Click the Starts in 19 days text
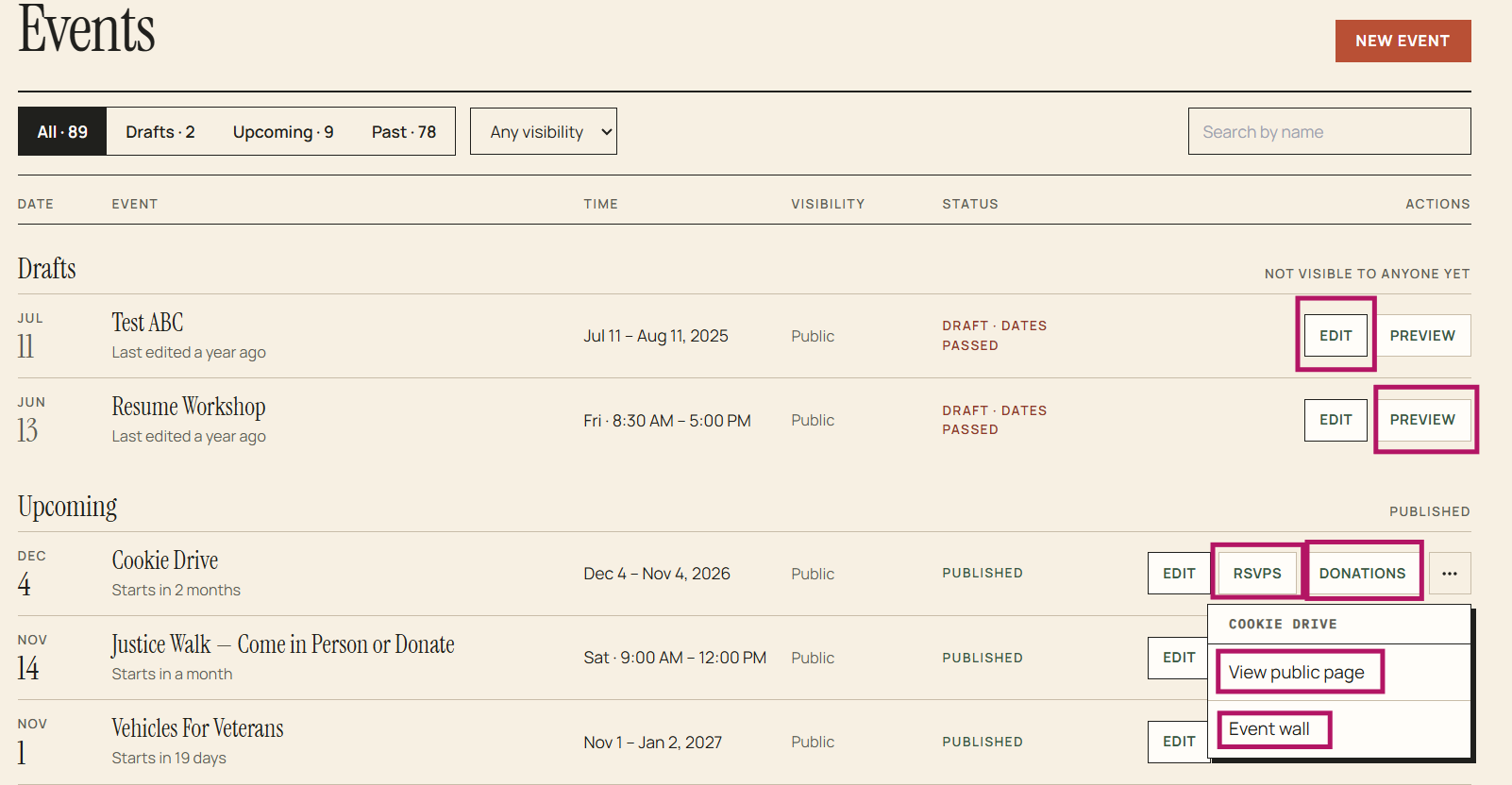 [169, 758]
